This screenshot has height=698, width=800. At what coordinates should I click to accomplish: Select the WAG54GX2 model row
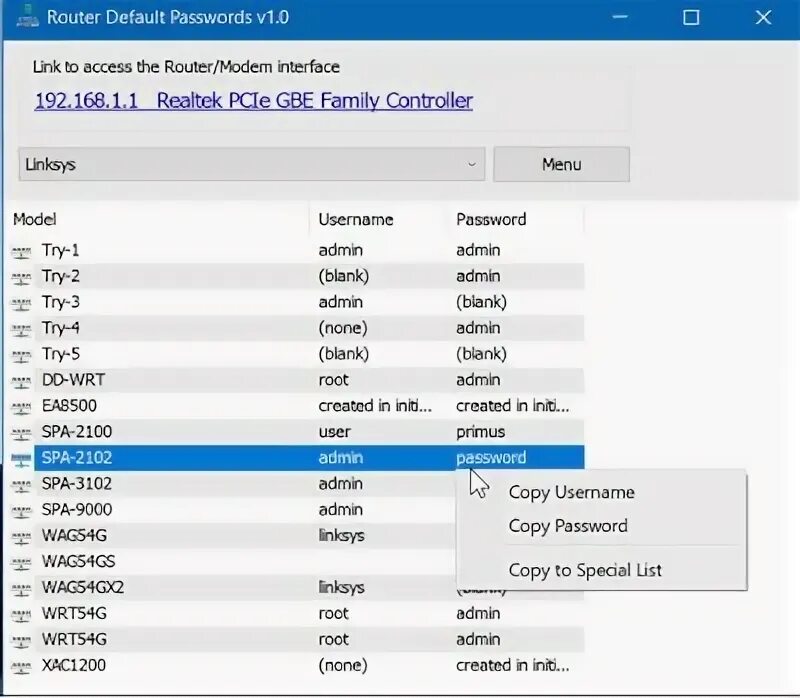point(232,588)
